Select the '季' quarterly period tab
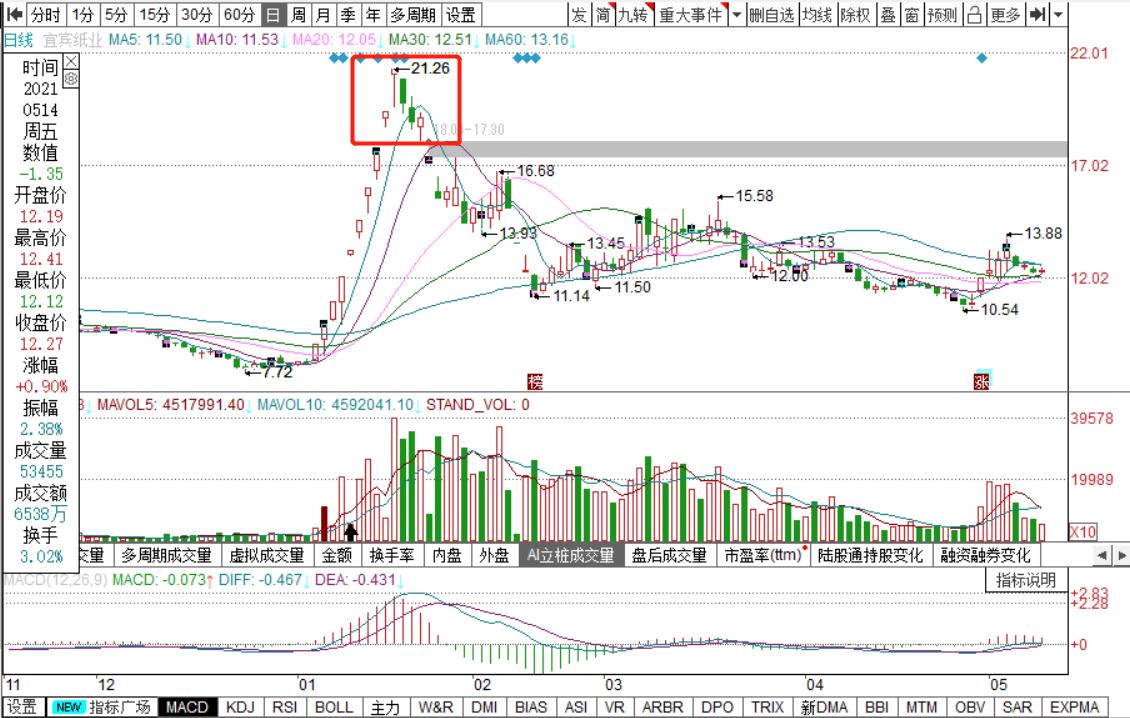The image size is (1130, 718). (348, 14)
